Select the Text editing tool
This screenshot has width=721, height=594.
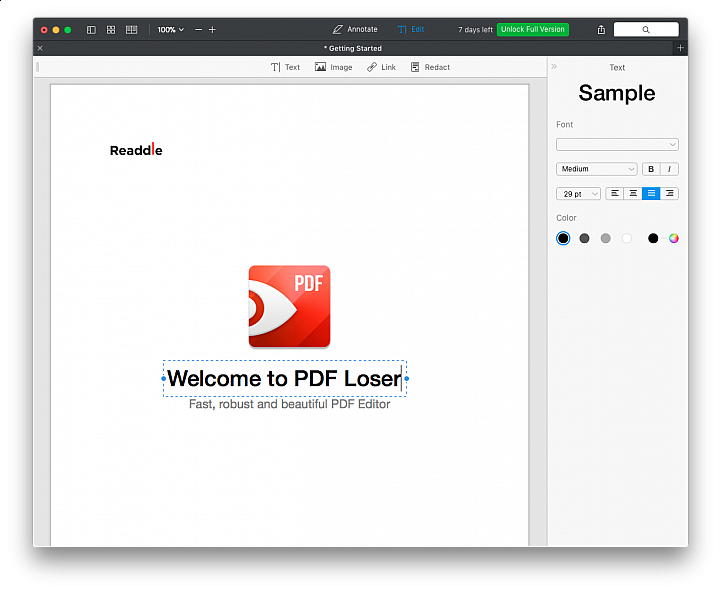[285, 67]
